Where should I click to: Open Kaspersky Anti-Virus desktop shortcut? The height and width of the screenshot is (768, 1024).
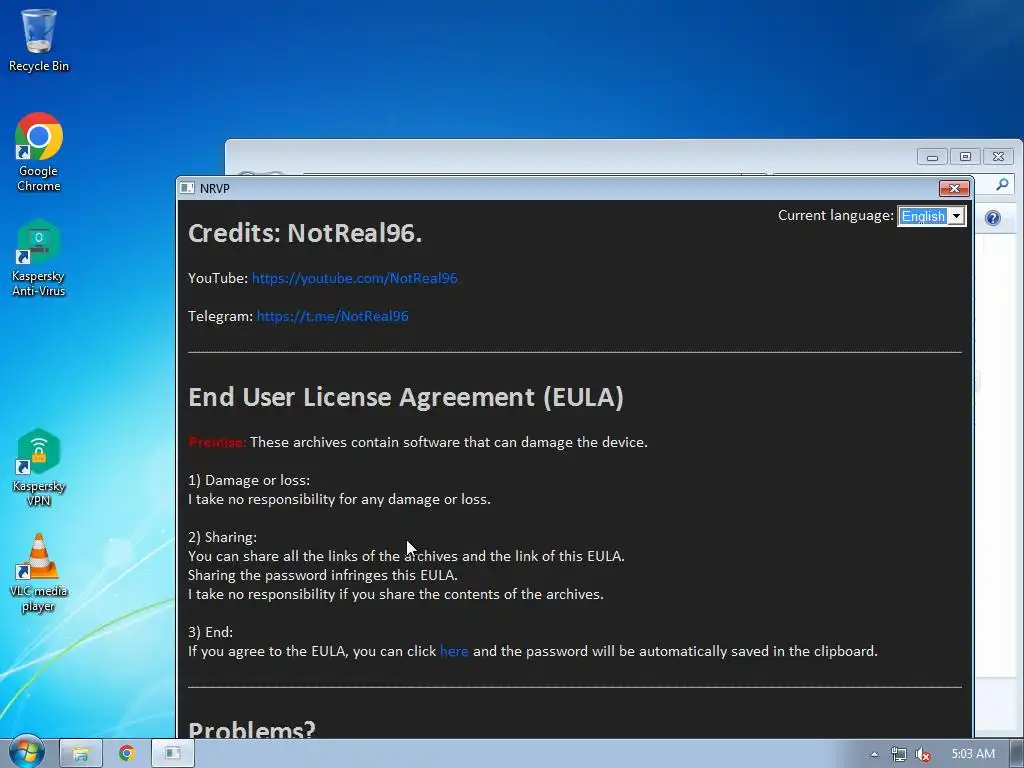pos(39,257)
